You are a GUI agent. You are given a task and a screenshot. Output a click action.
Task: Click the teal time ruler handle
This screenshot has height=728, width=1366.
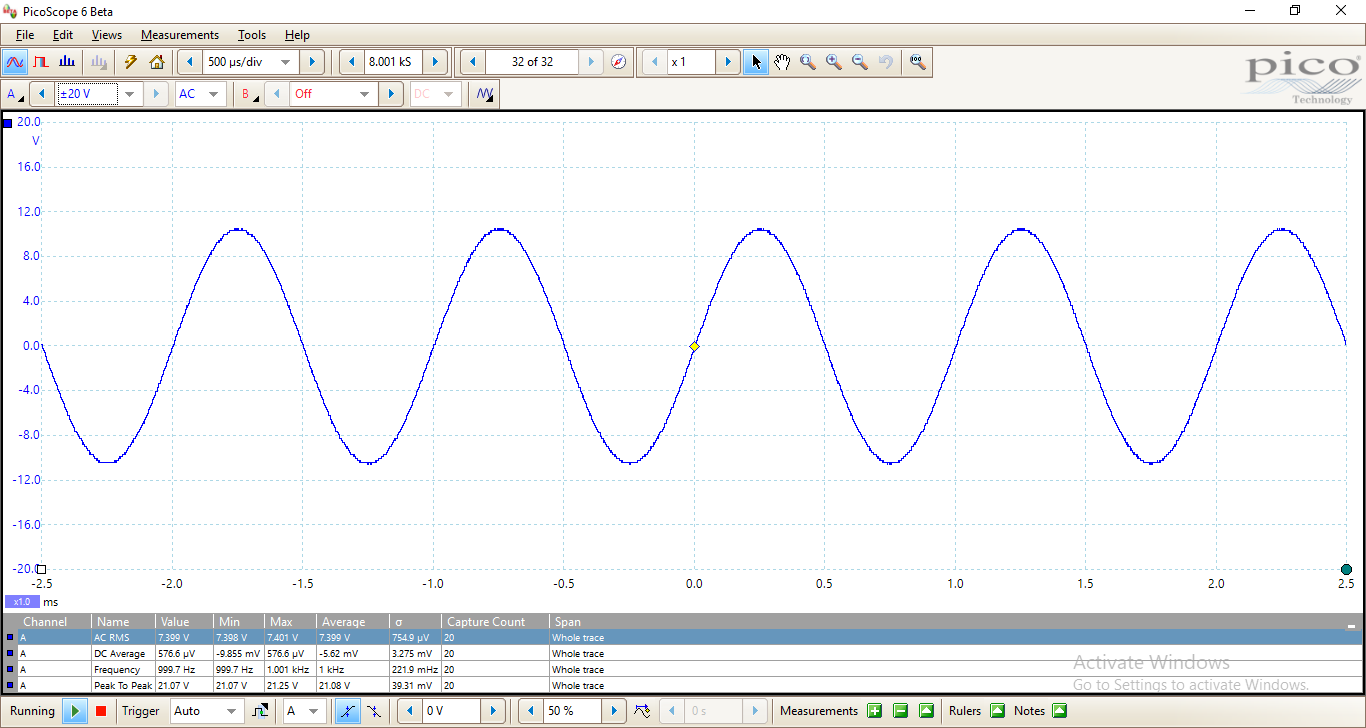[x=1346, y=569]
